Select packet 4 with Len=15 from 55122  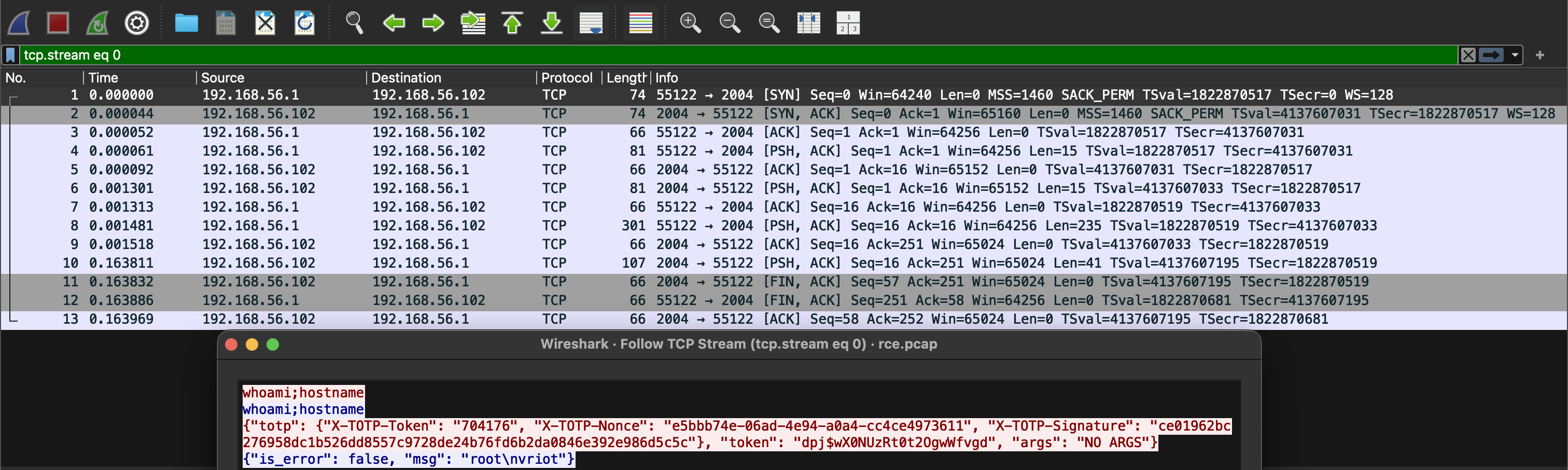(x=784, y=151)
